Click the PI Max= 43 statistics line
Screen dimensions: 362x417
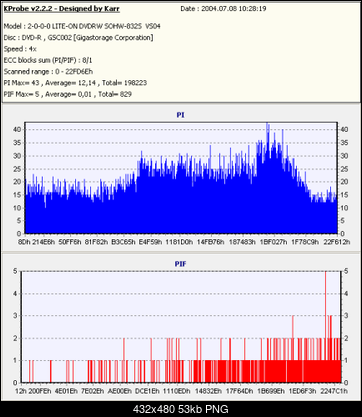coord(75,83)
